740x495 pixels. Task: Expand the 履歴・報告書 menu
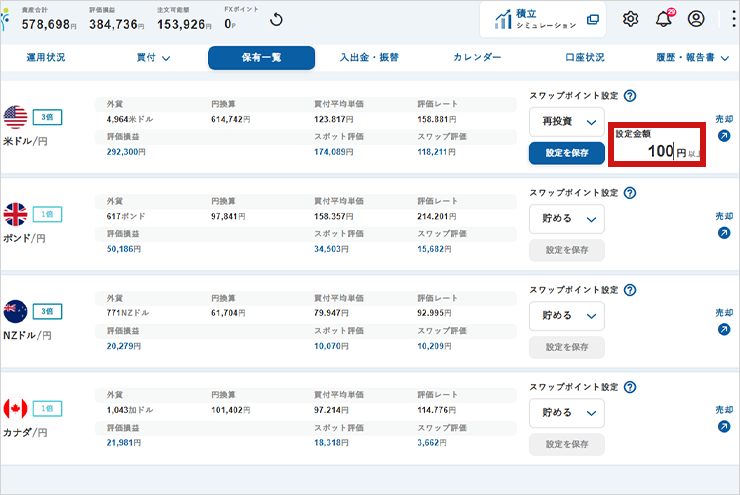click(x=692, y=58)
